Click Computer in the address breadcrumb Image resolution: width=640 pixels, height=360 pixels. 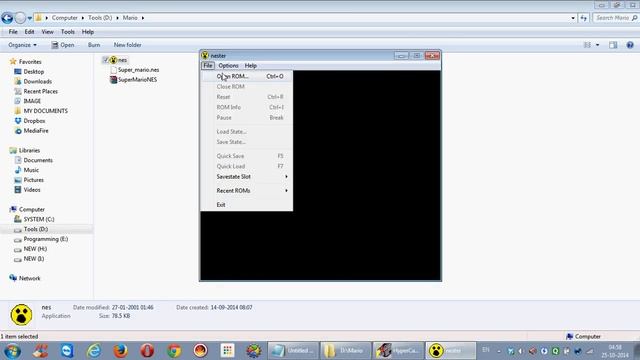(64, 18)
